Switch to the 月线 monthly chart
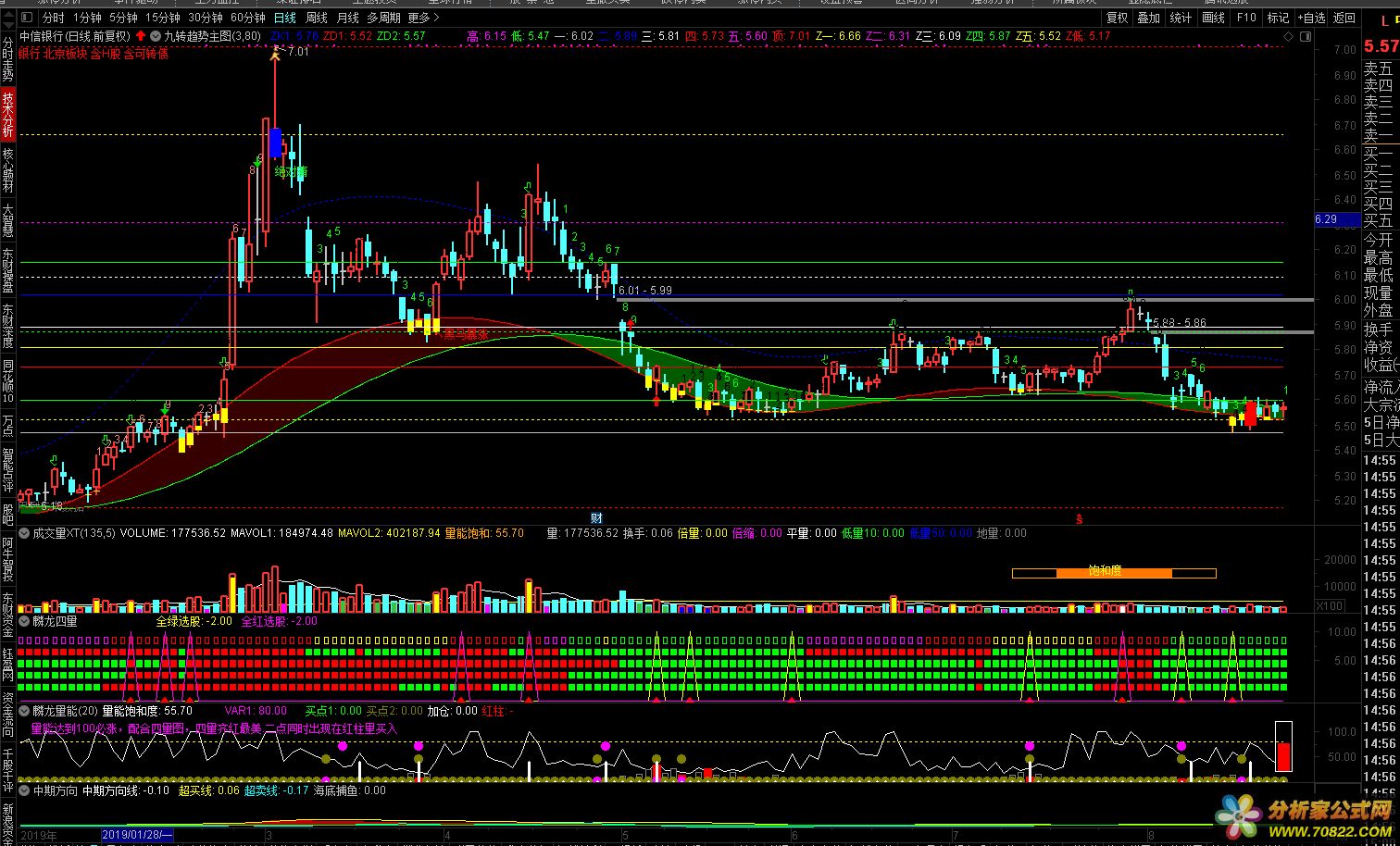1400x846 pixels. pos(348,18)
